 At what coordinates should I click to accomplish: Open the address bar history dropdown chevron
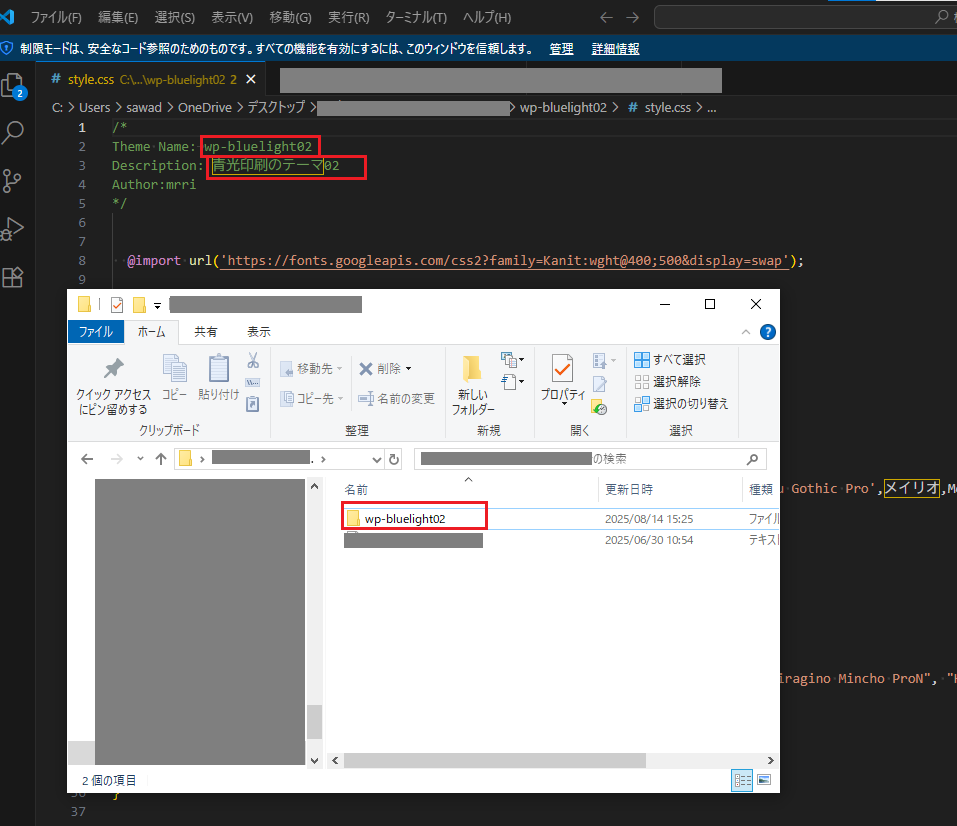pyautogui.click(x=376, y=459)
